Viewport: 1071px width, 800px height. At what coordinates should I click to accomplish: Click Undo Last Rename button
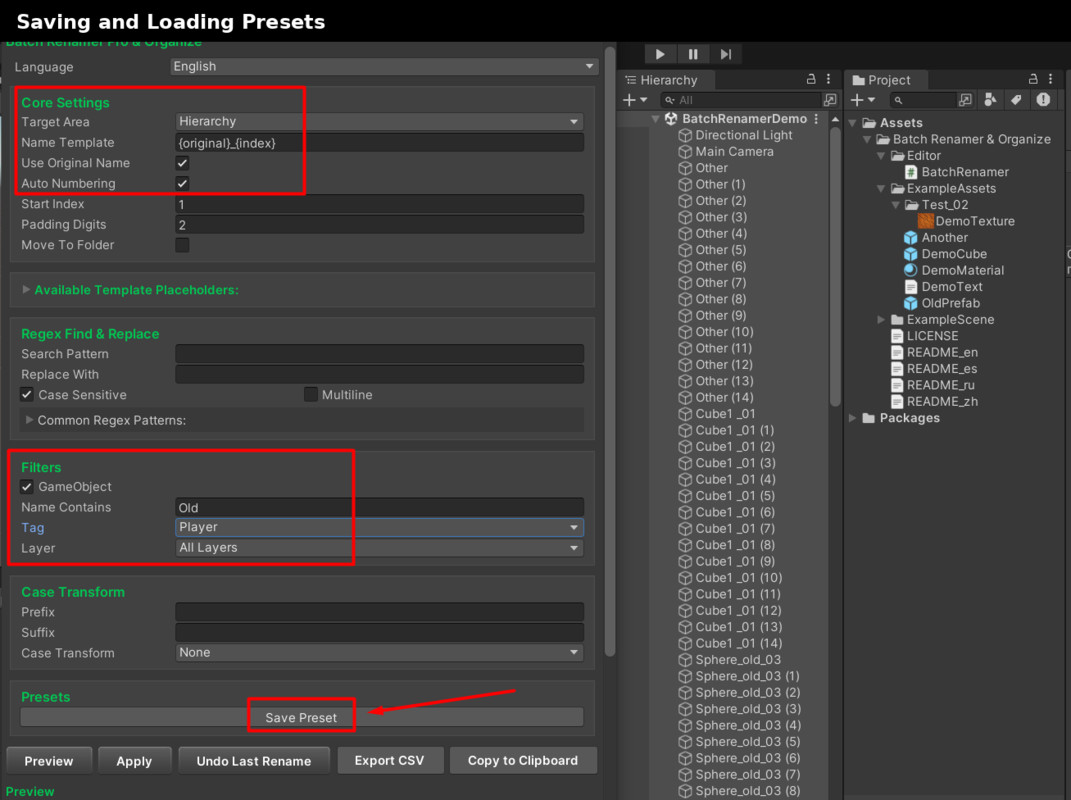(253, 761)
